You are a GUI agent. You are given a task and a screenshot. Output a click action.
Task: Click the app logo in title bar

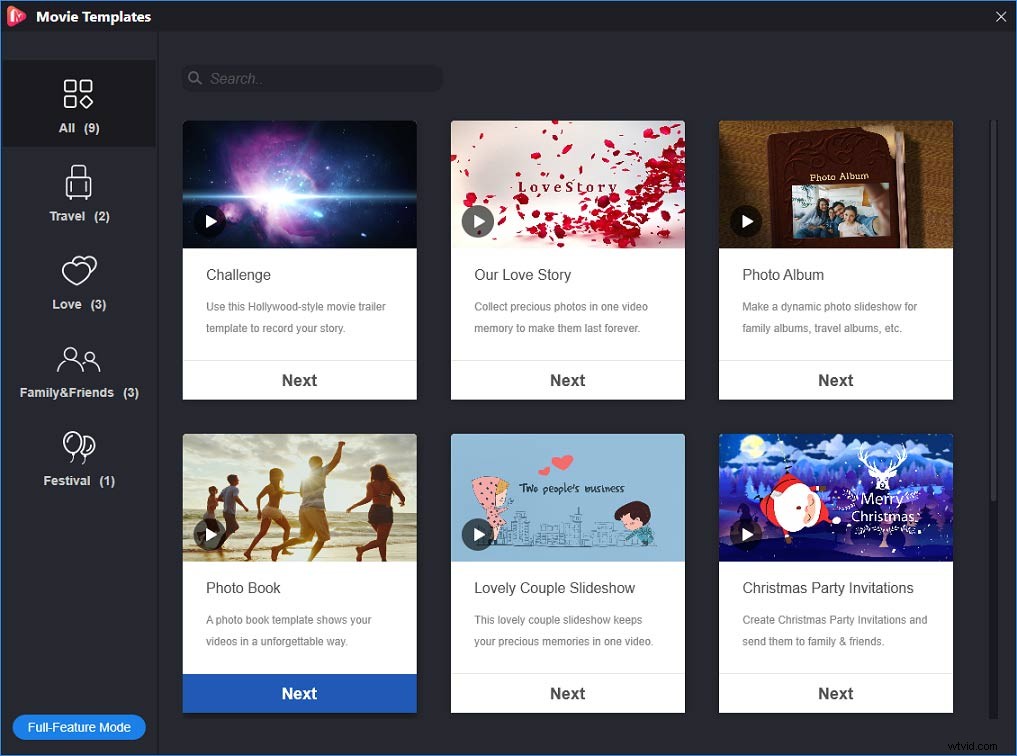(x=16, y=16)
